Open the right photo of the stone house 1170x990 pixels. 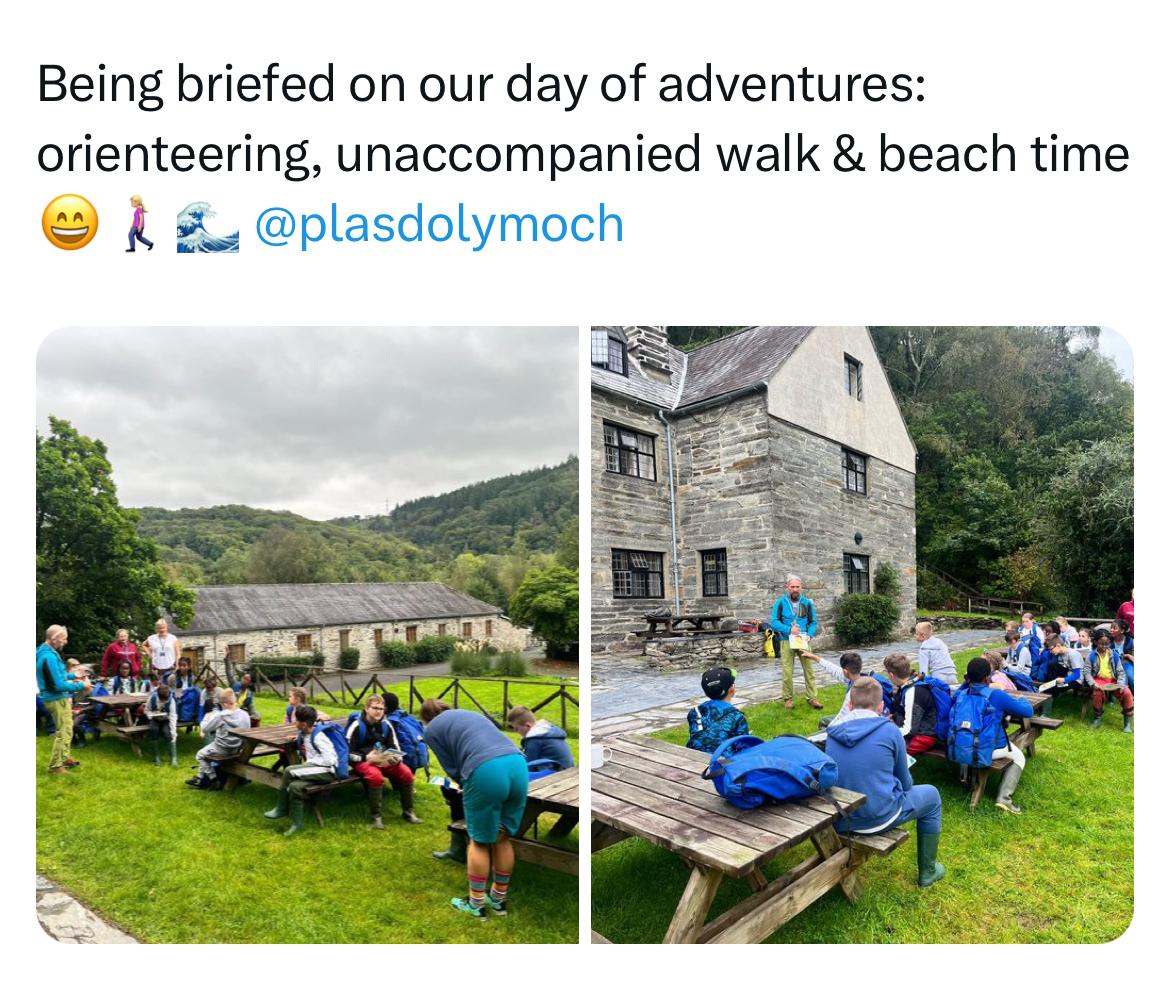(x=861, y=634)
